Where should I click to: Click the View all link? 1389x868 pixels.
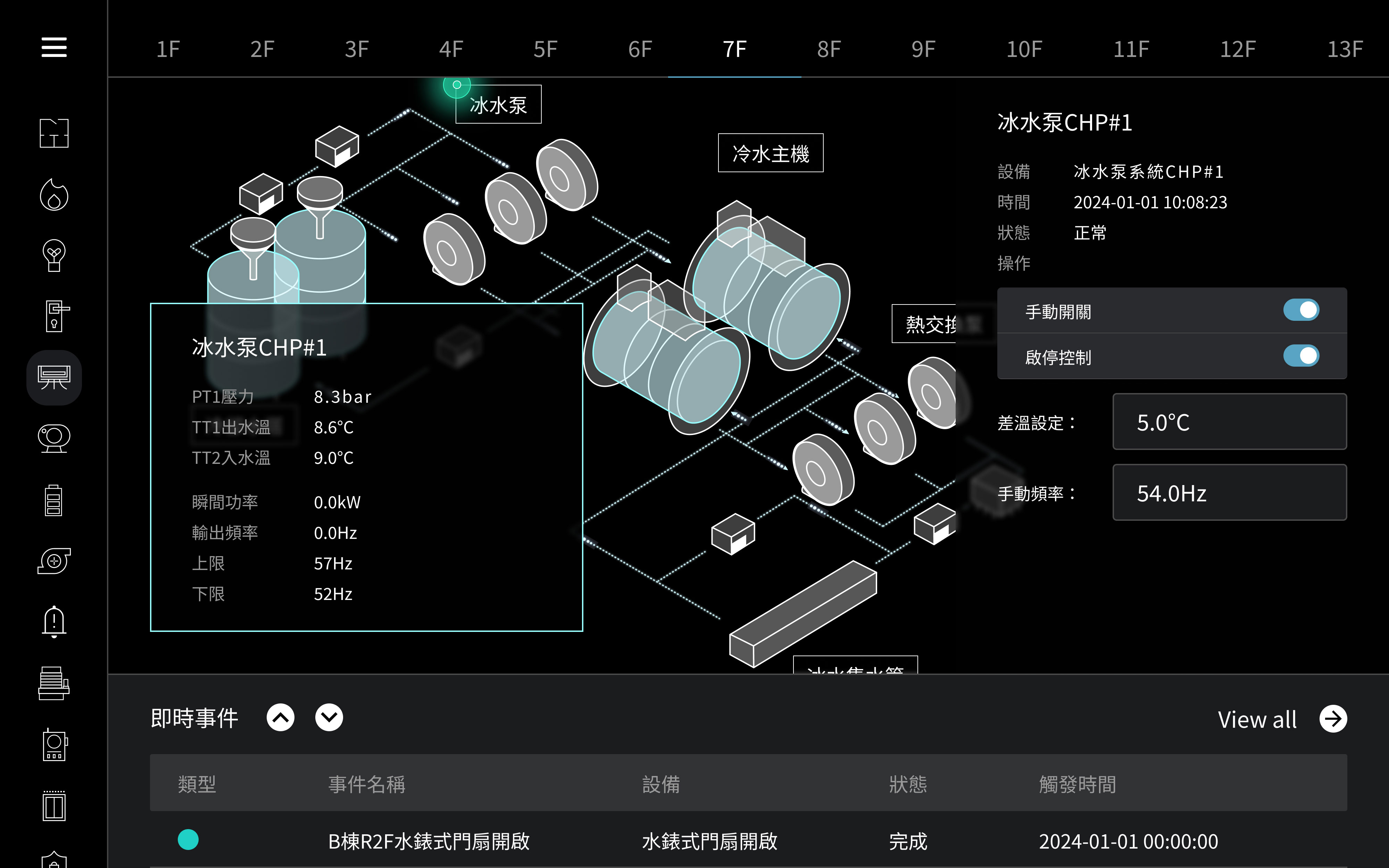1257,719
